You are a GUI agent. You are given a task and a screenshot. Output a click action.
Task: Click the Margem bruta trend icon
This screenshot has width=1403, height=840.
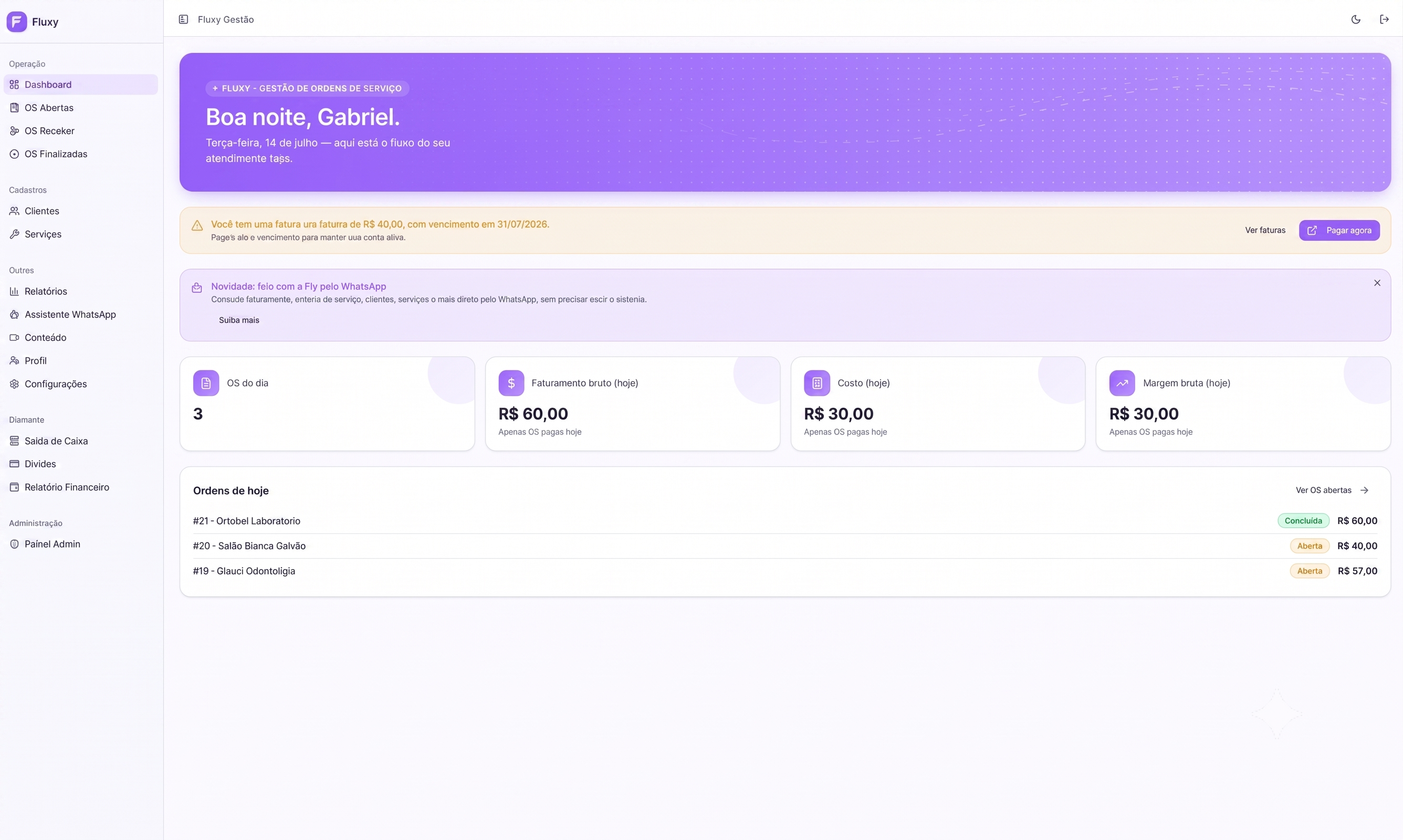pos(1122,383)
